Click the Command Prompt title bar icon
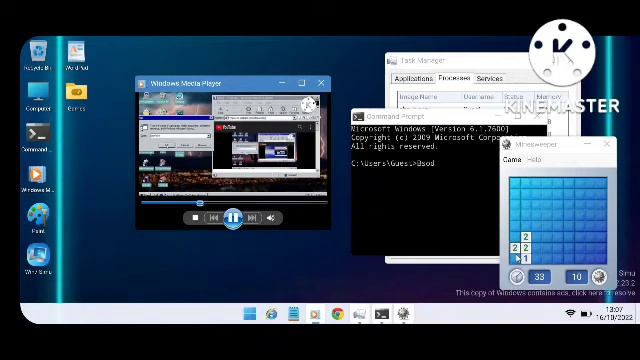 pos(358,117)
